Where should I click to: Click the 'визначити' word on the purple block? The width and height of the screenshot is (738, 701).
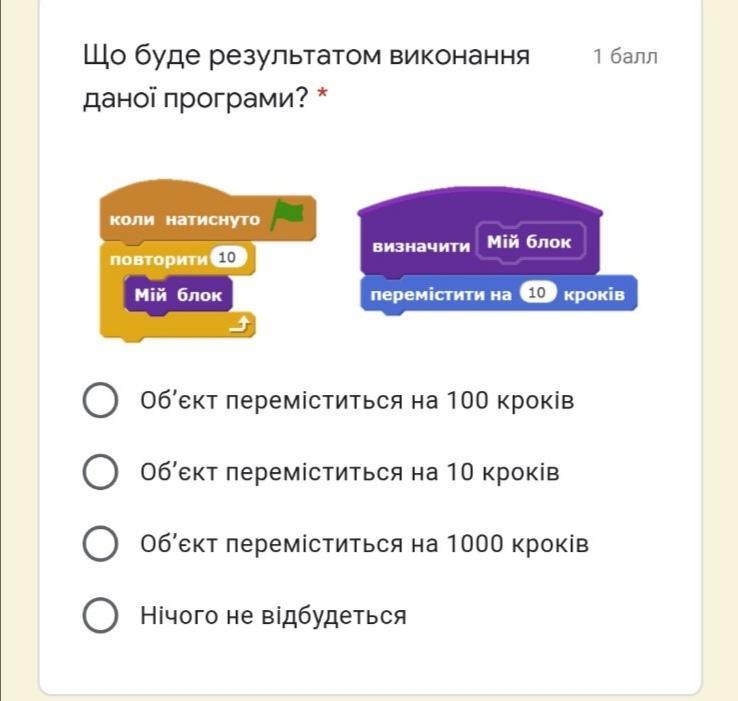click(421, 246)
